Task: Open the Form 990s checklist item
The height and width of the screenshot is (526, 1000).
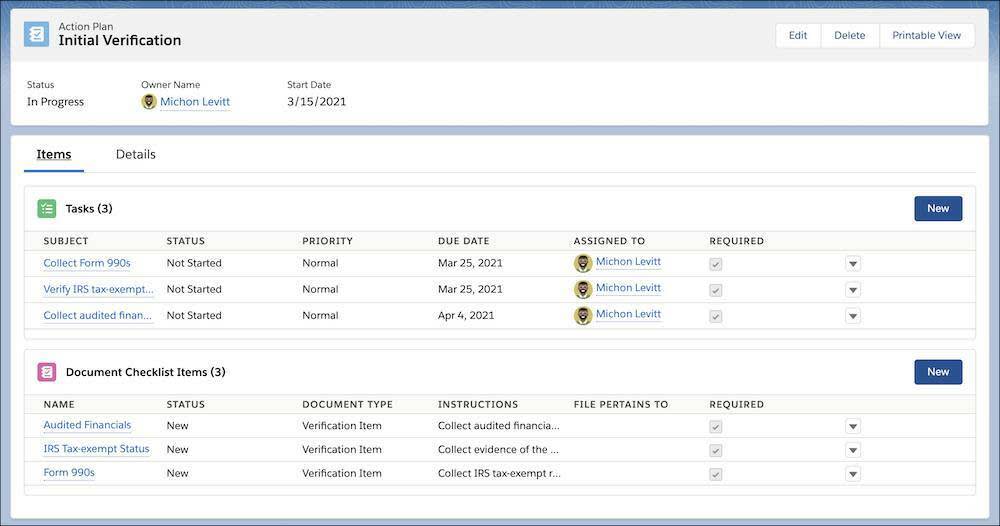Action: (x=69, y=472)
